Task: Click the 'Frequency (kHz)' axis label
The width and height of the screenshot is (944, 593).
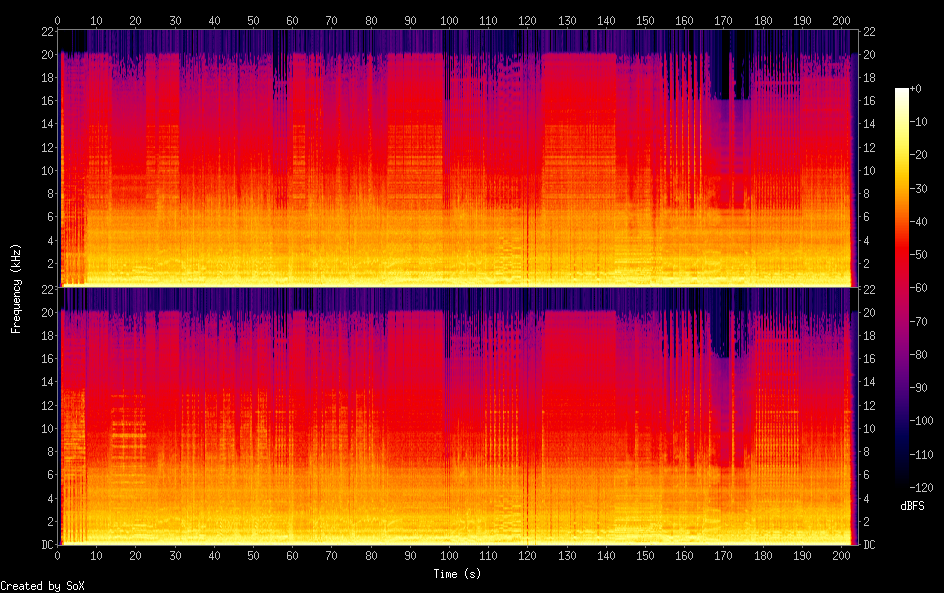Action: coord(16,288)
